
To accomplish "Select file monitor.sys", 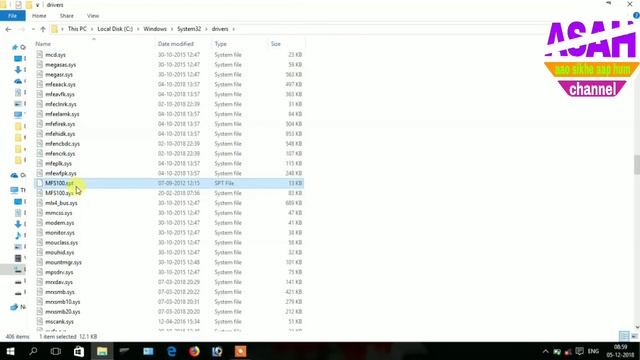I will point(60,233).
